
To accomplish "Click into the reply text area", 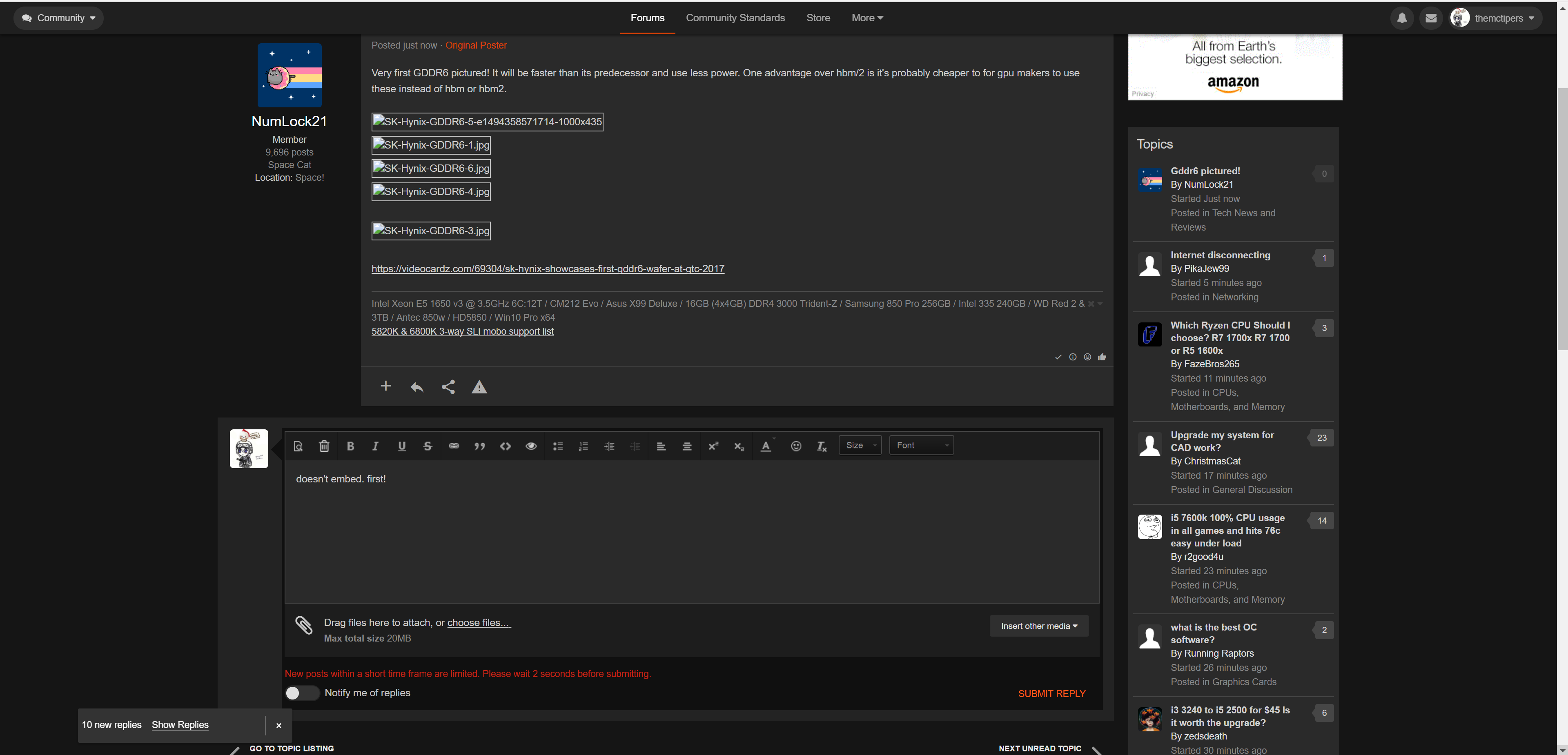I will [x=691, y=532].
